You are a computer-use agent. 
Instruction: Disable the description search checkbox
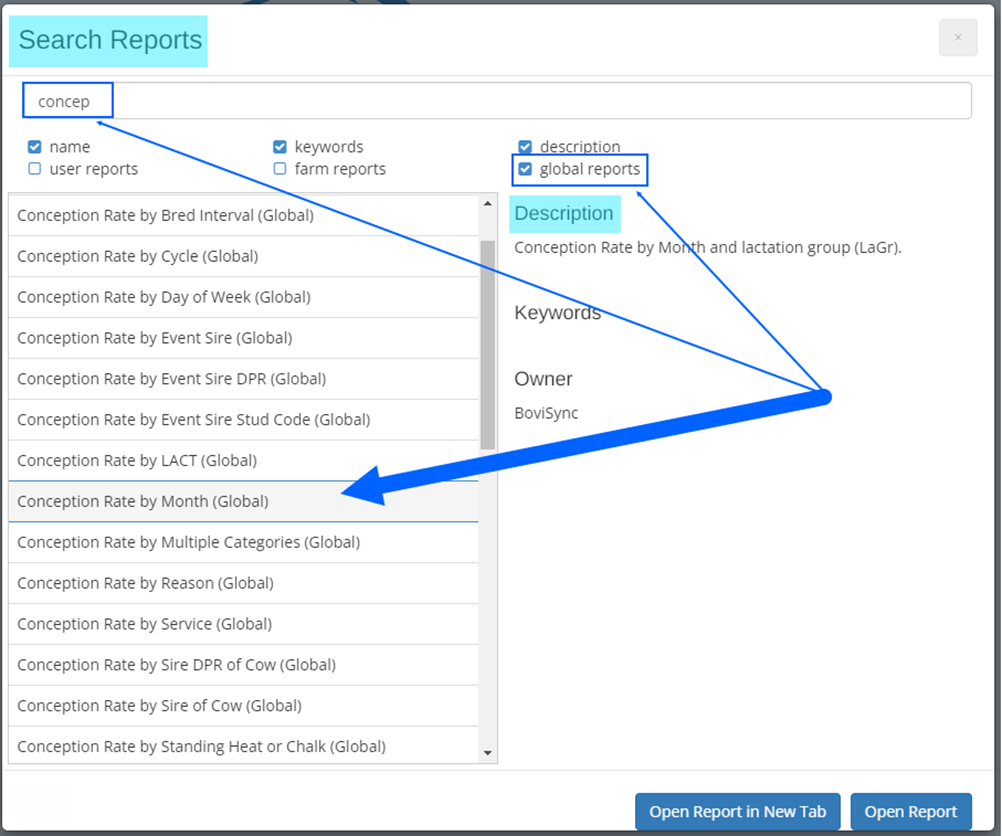[526, 146]
